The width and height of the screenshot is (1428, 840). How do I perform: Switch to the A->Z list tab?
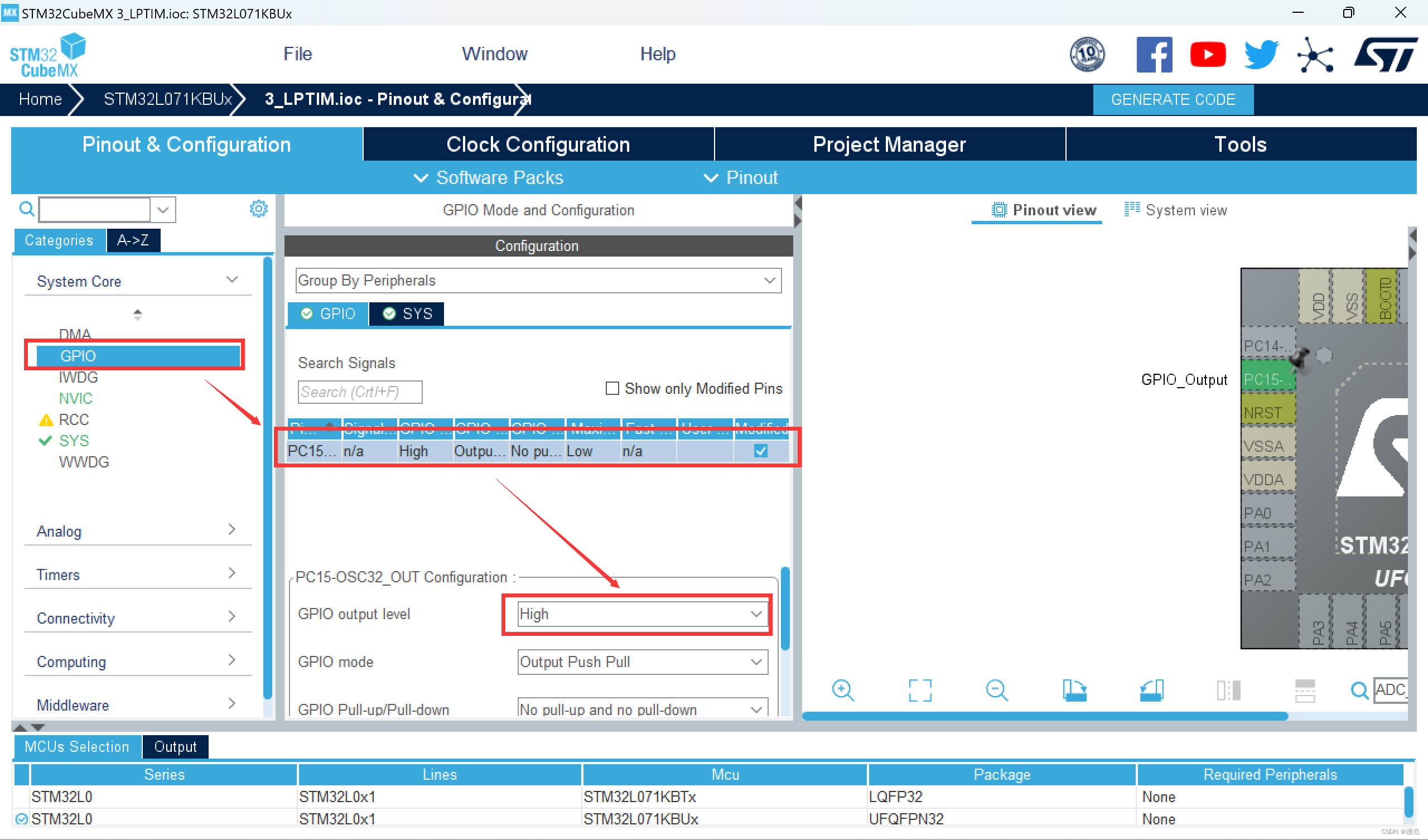coord(133,240)
